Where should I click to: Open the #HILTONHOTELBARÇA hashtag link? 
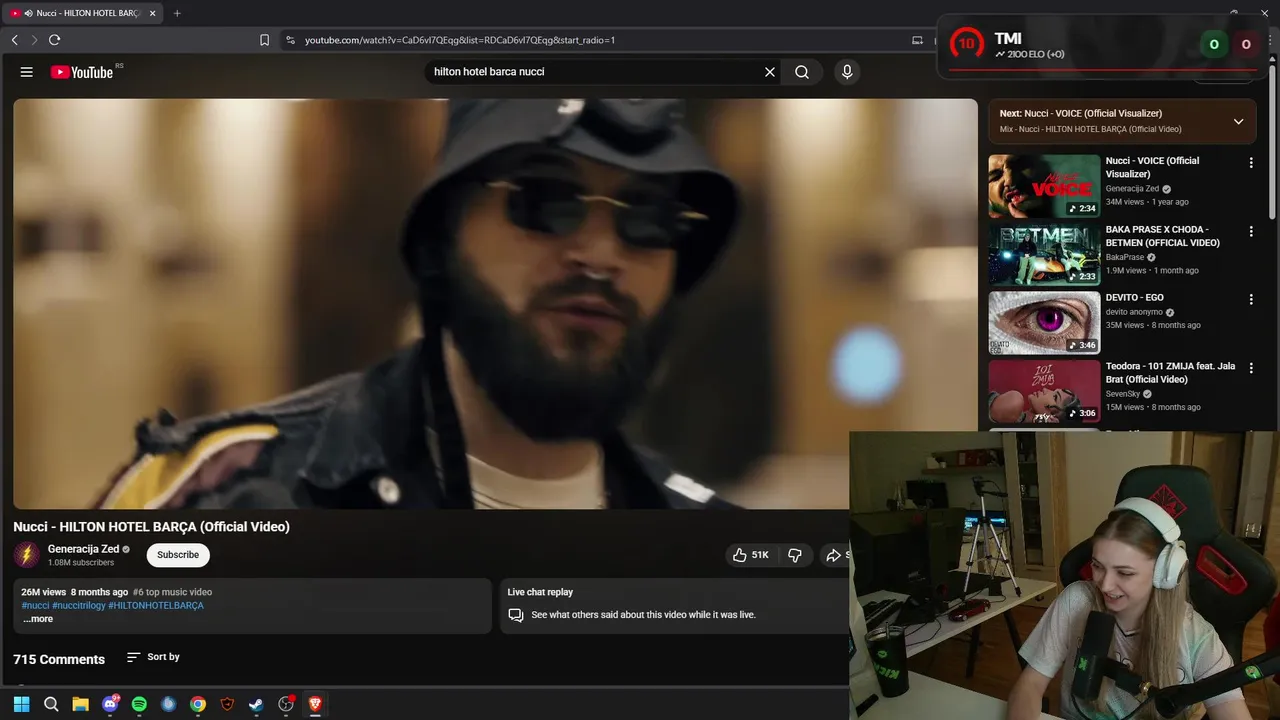pyautogui.click(x=156, y=606)
